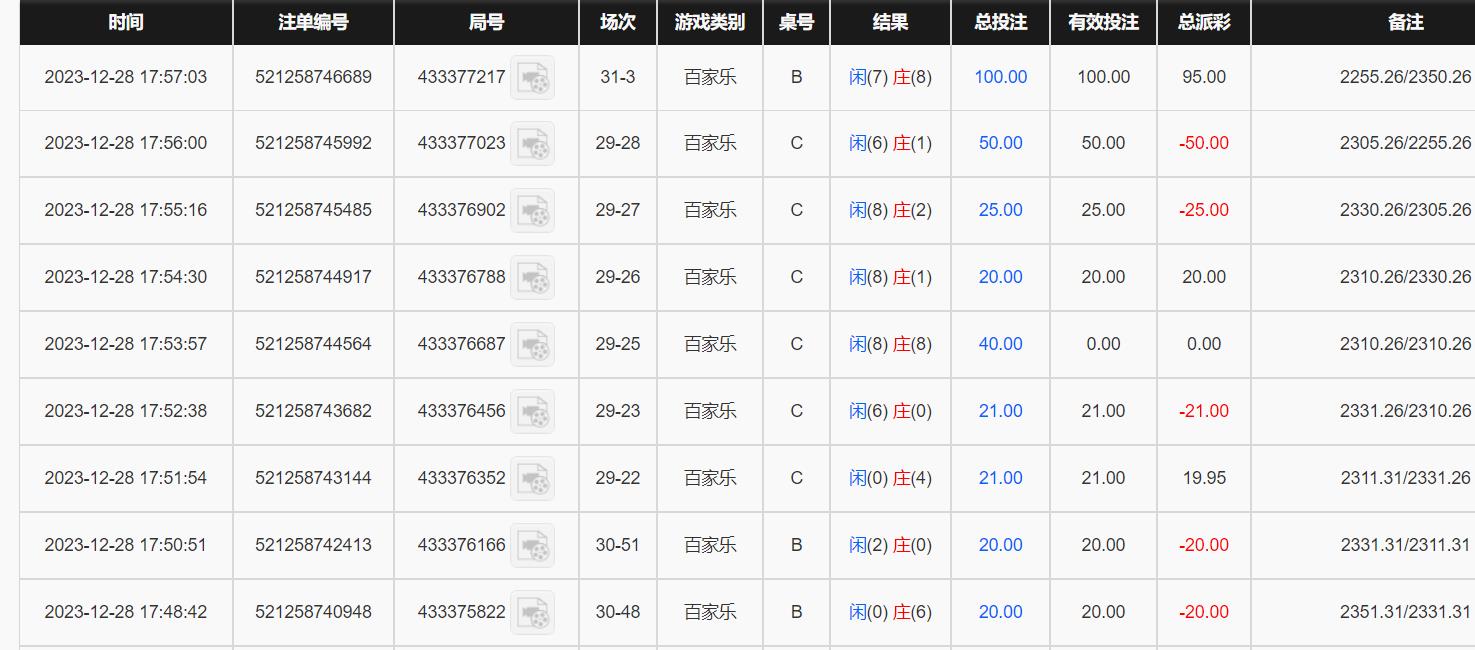This screenshot has width=1475, height=650.
Task: Click the 有效投注 column header
Action: tap(1103, 22)
